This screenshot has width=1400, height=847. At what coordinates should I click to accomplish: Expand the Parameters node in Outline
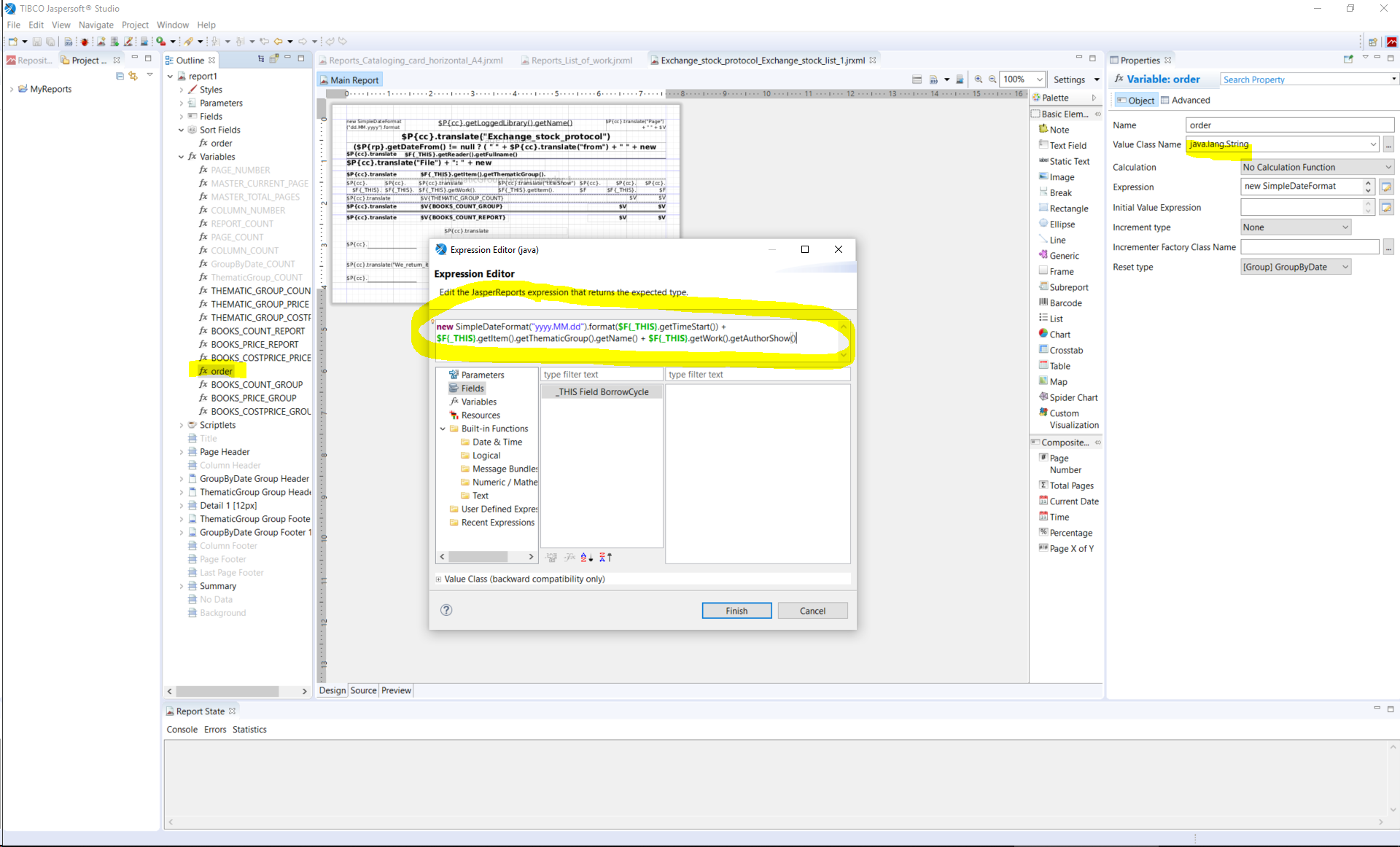[182, 104]
